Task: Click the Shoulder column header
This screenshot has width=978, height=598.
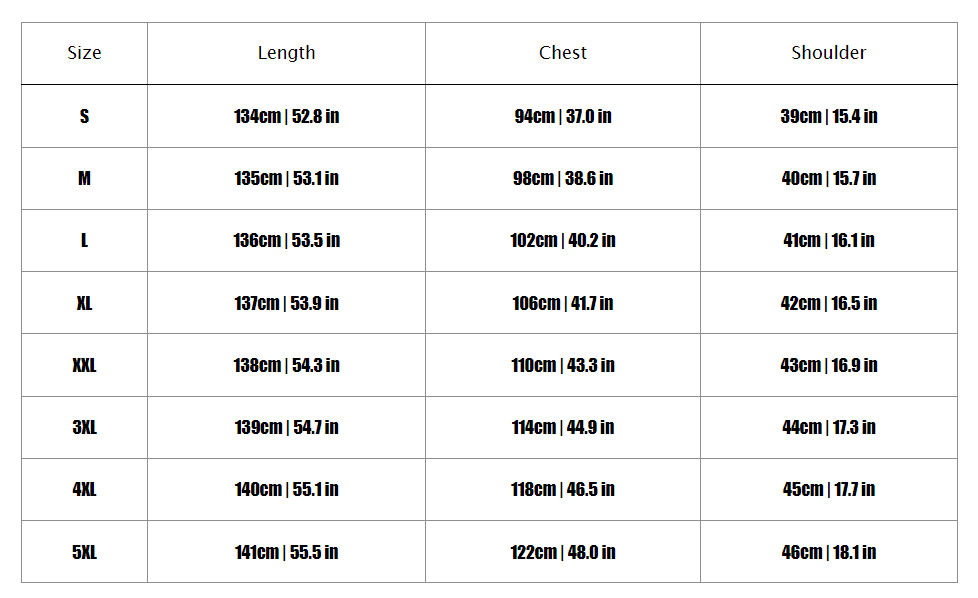Action: click(829, 53)
